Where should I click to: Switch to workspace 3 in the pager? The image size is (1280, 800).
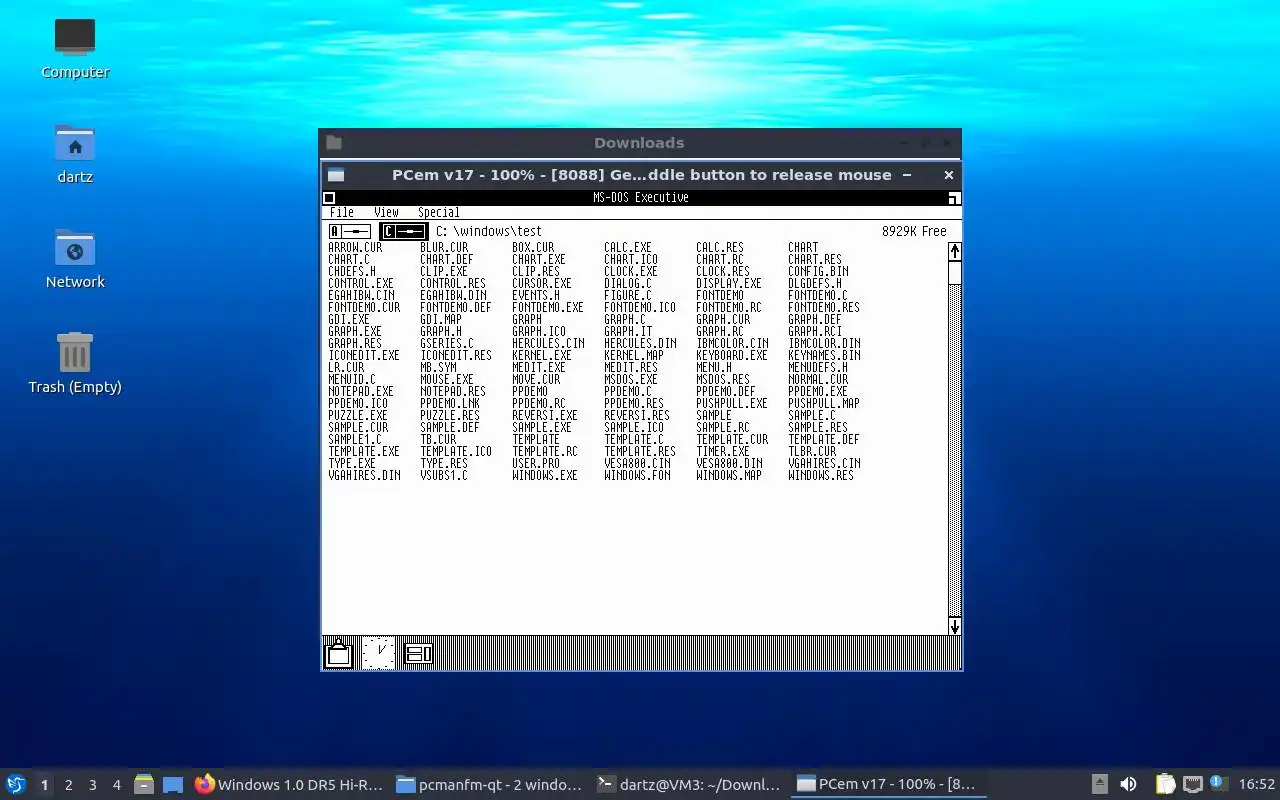[x=93, y=785]
